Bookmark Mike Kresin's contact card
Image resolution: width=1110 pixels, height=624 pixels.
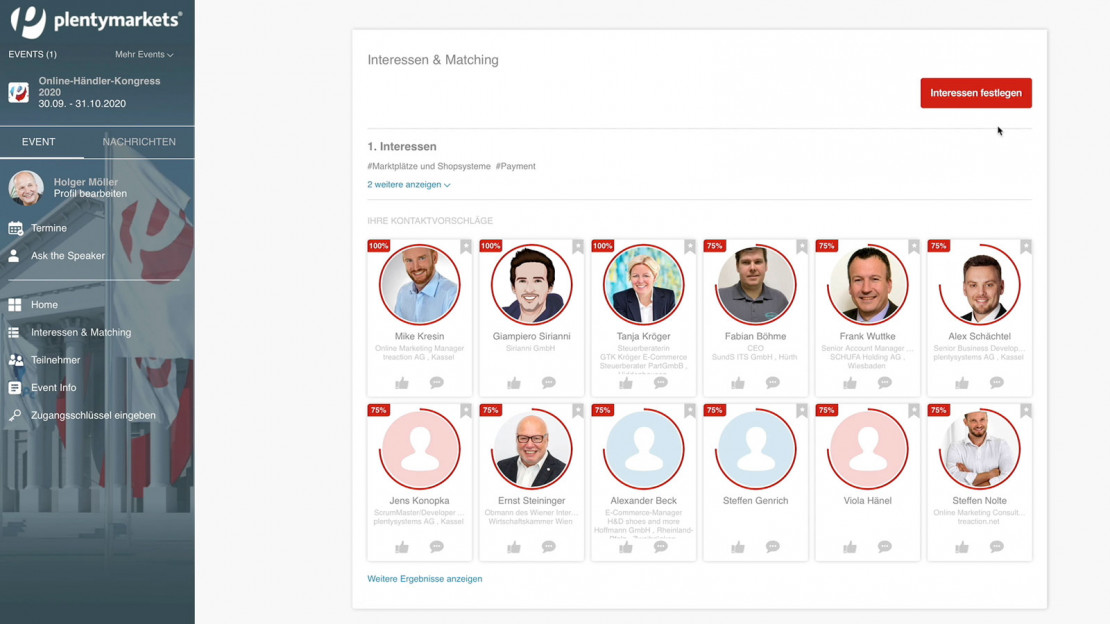(x=466, y=246)
